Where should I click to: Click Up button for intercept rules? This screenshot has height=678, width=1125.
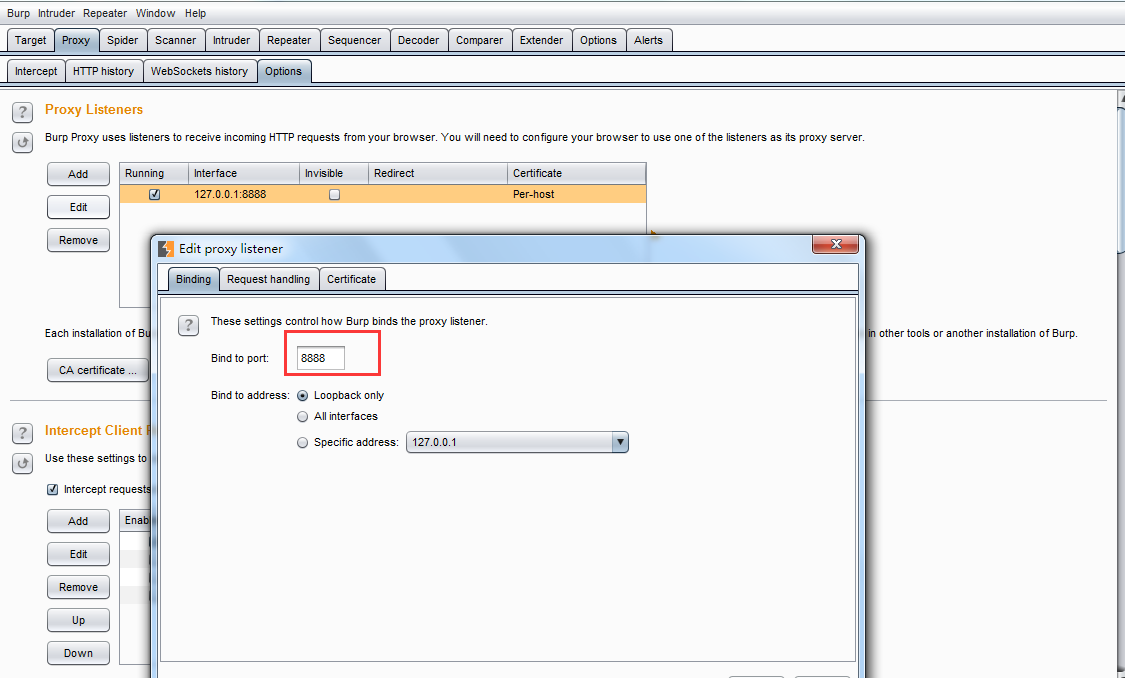78,621
